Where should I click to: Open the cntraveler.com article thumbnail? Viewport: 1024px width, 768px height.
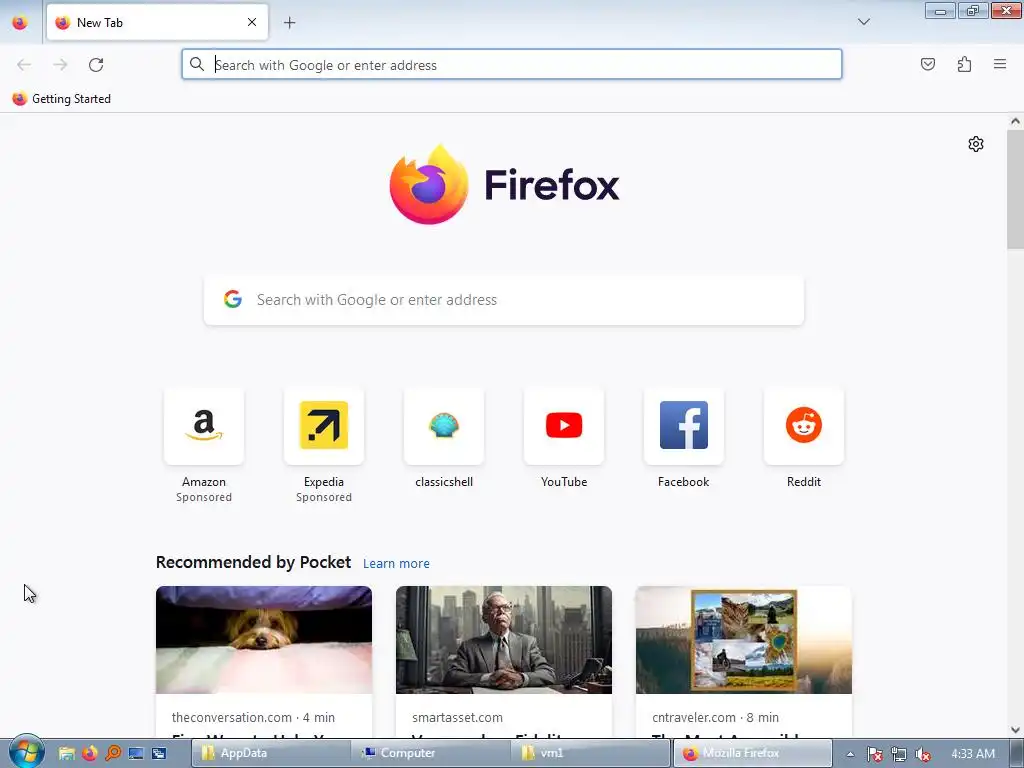[x=744, y=640]
